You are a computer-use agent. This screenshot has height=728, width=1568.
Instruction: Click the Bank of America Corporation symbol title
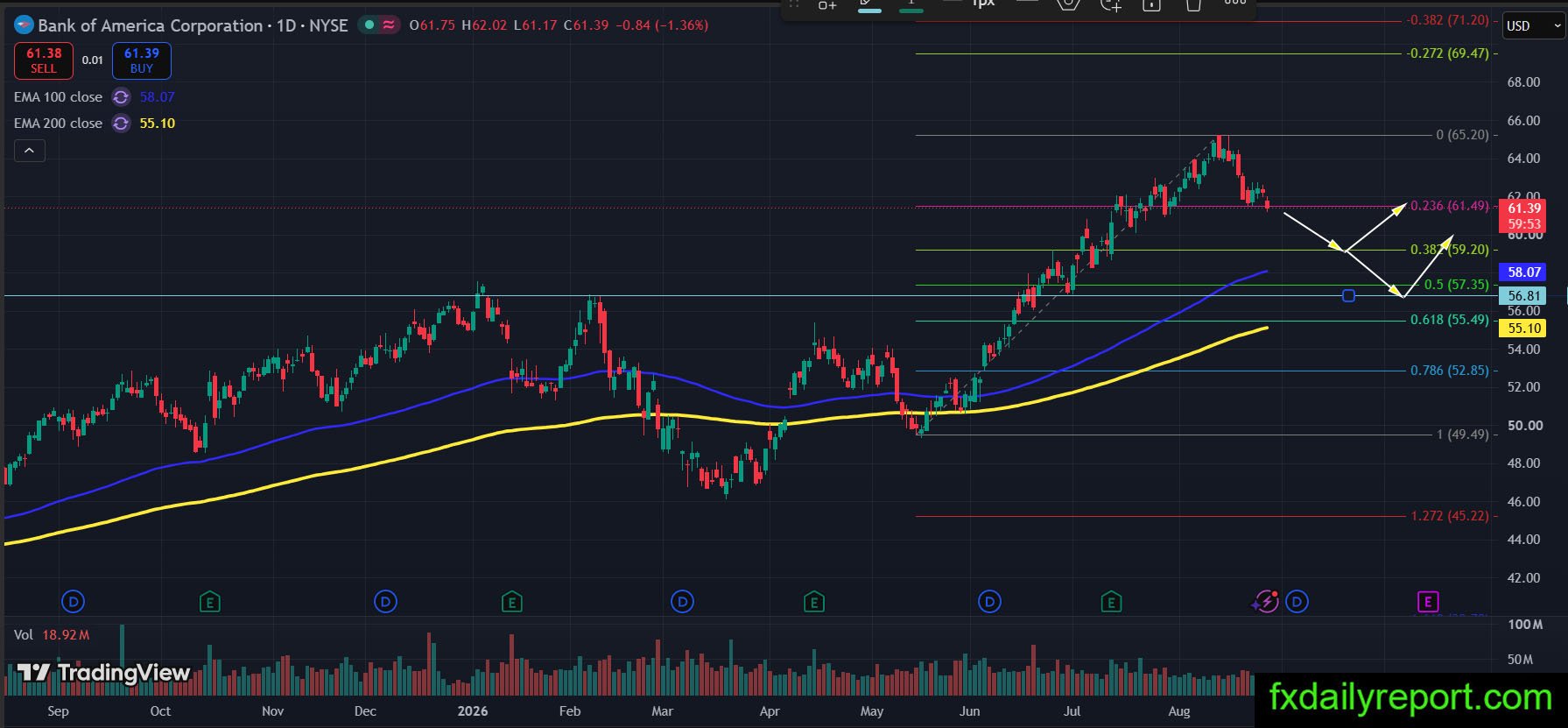151,25
